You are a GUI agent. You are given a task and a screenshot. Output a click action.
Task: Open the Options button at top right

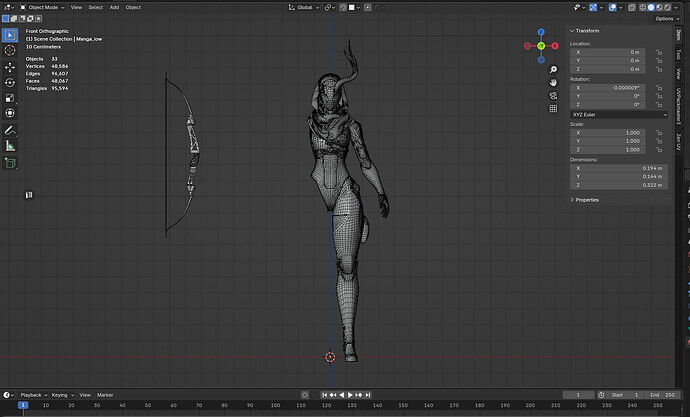(664, 18)
